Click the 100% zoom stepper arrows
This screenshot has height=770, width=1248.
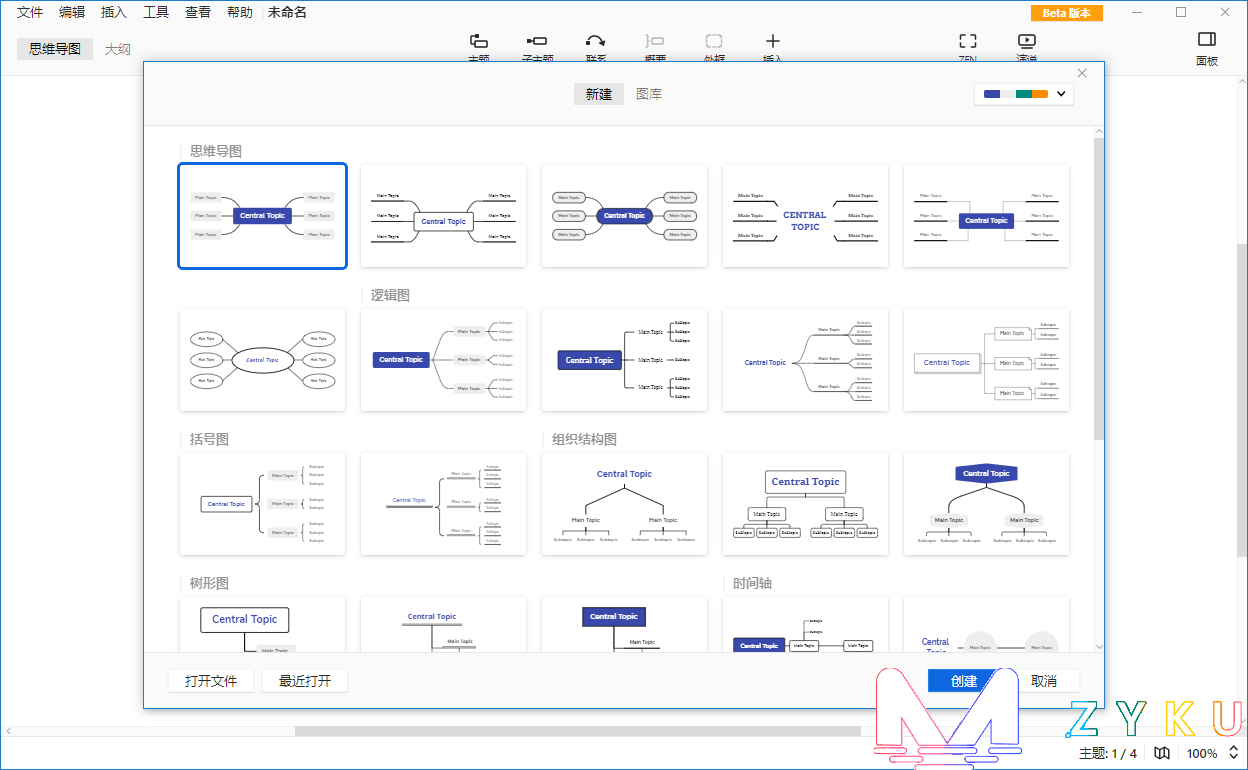pyautogui.click(x=1232, y=753)
